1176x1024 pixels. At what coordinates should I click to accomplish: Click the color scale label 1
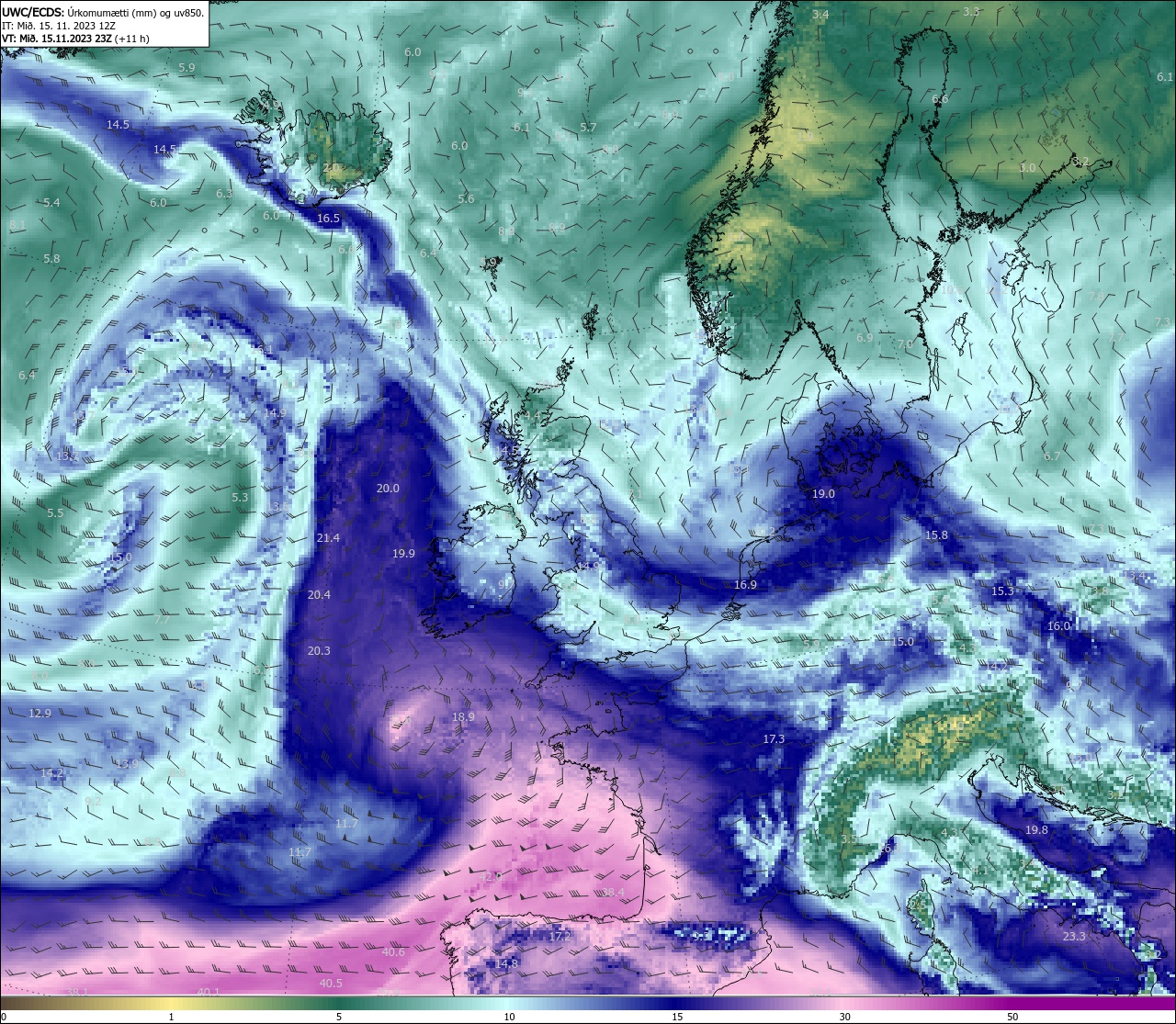172,1017
